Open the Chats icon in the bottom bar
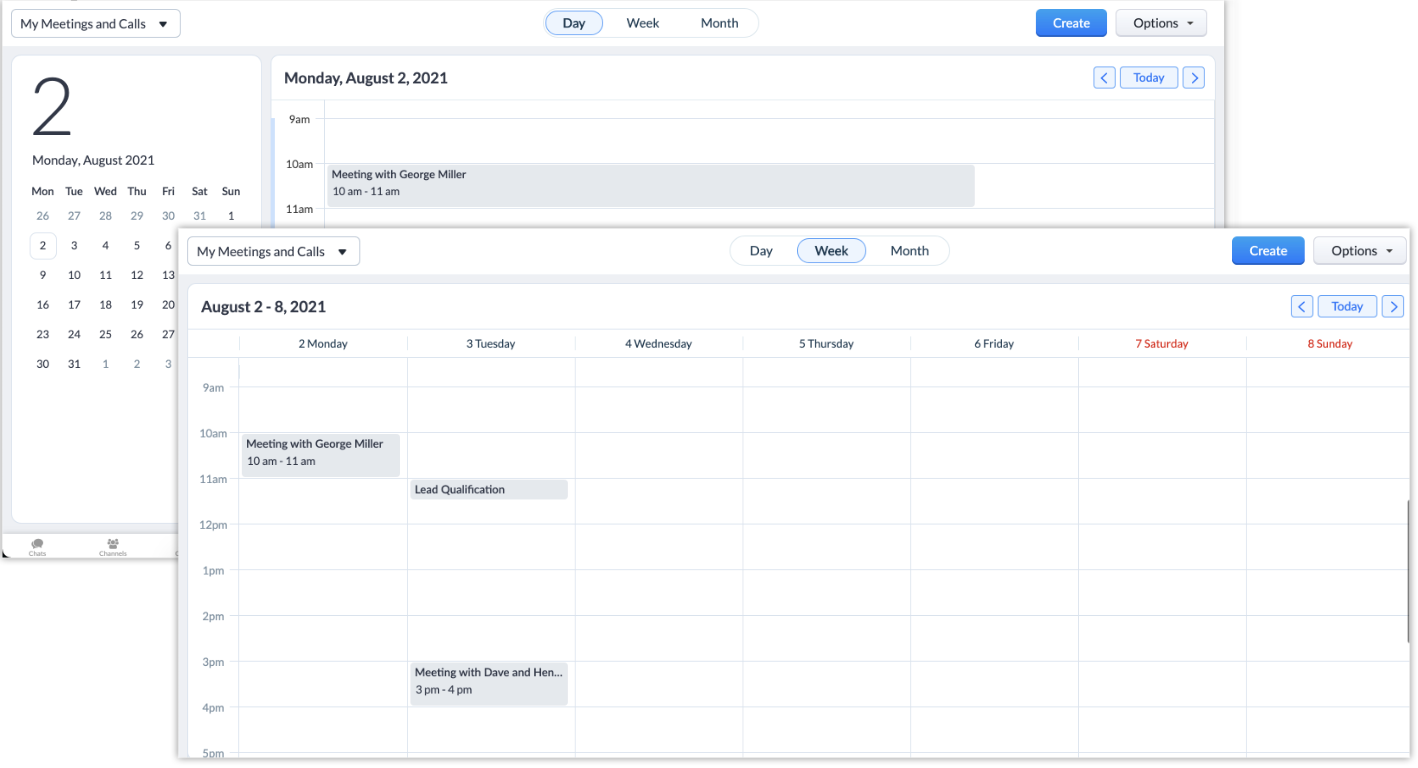This screenshot has width=1418, height=768. [37, 546]
